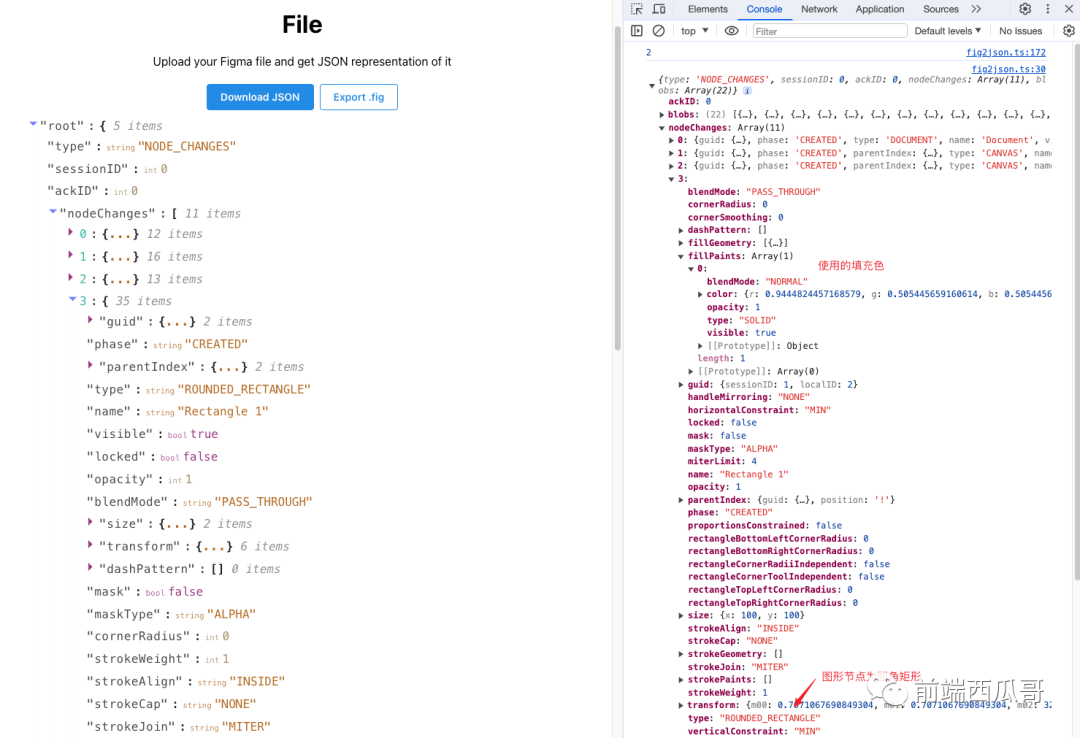The width and height of the screenshot is (1080, 738).
Task: Expand fillGeometry in console
Action: [x=681, y=243]
